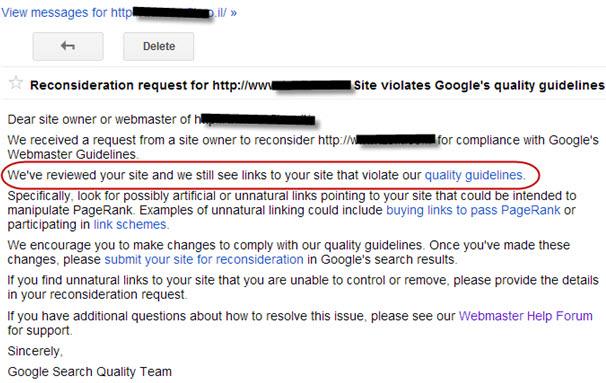This screenshot has width=606, height=383.
Task: Star the reconsideration request message
Action: (16, 83)
